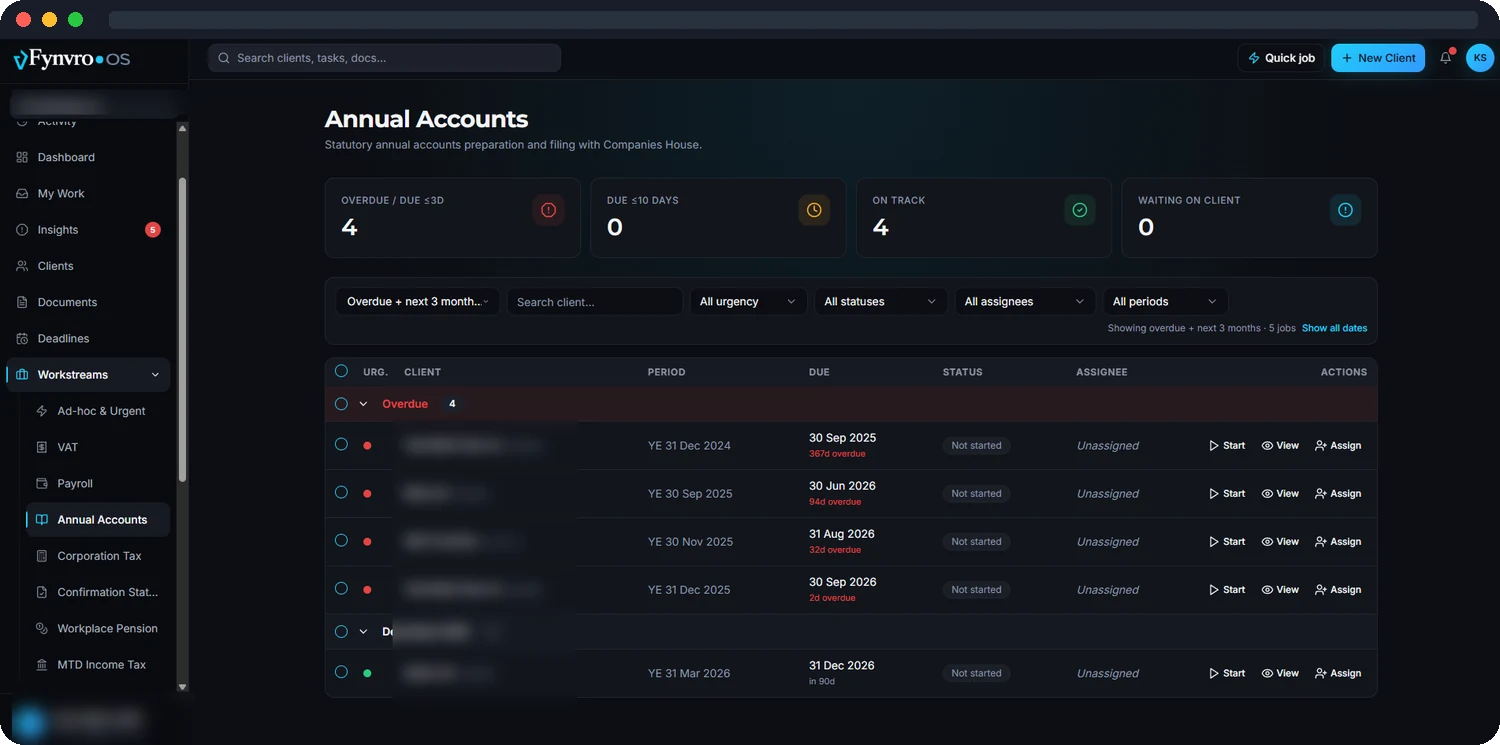Open Documents section
1500x745 pixels.
[x=88, y=302]
